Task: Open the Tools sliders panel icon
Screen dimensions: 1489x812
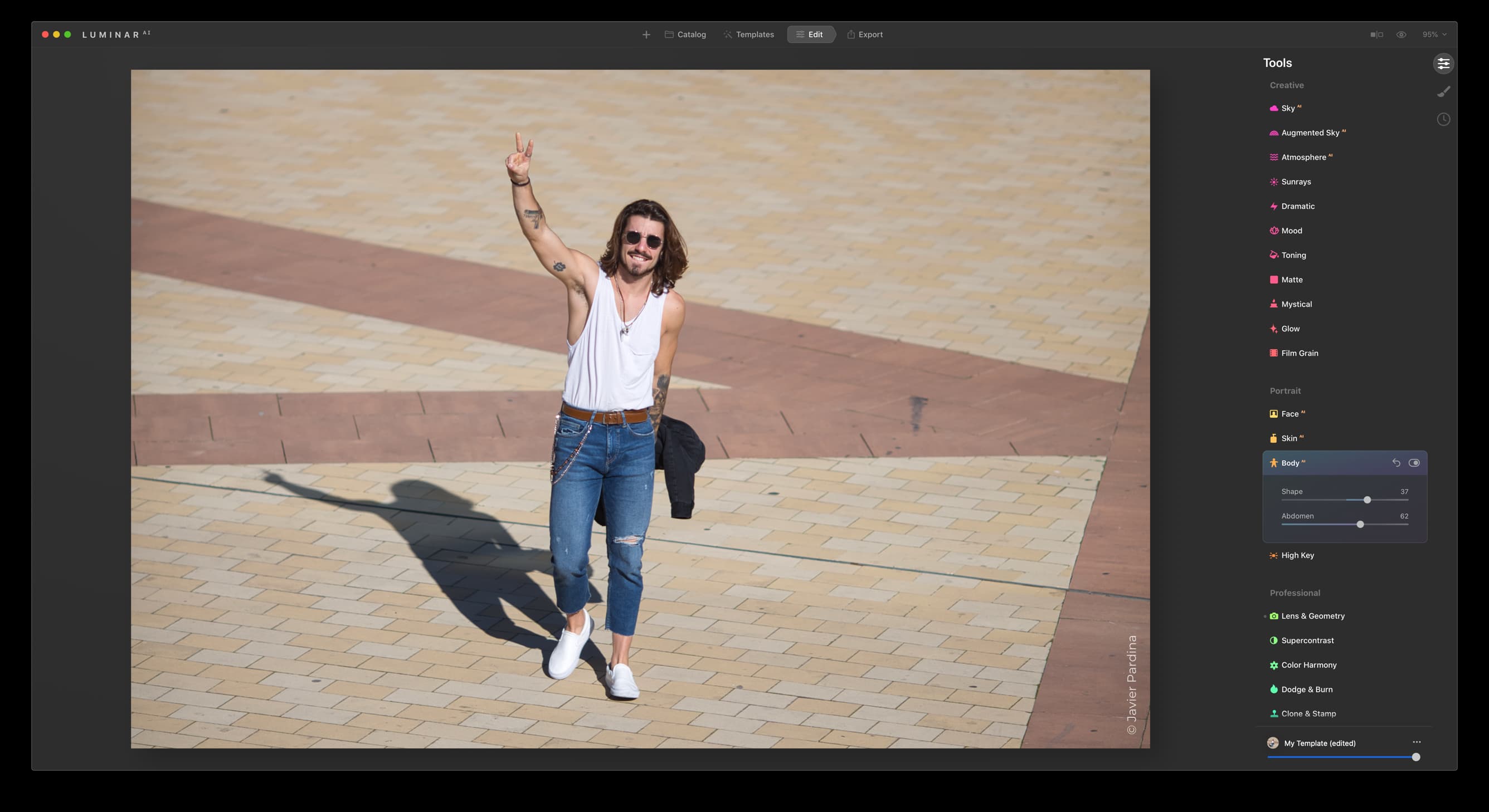Action: [x=1443, y=63]
